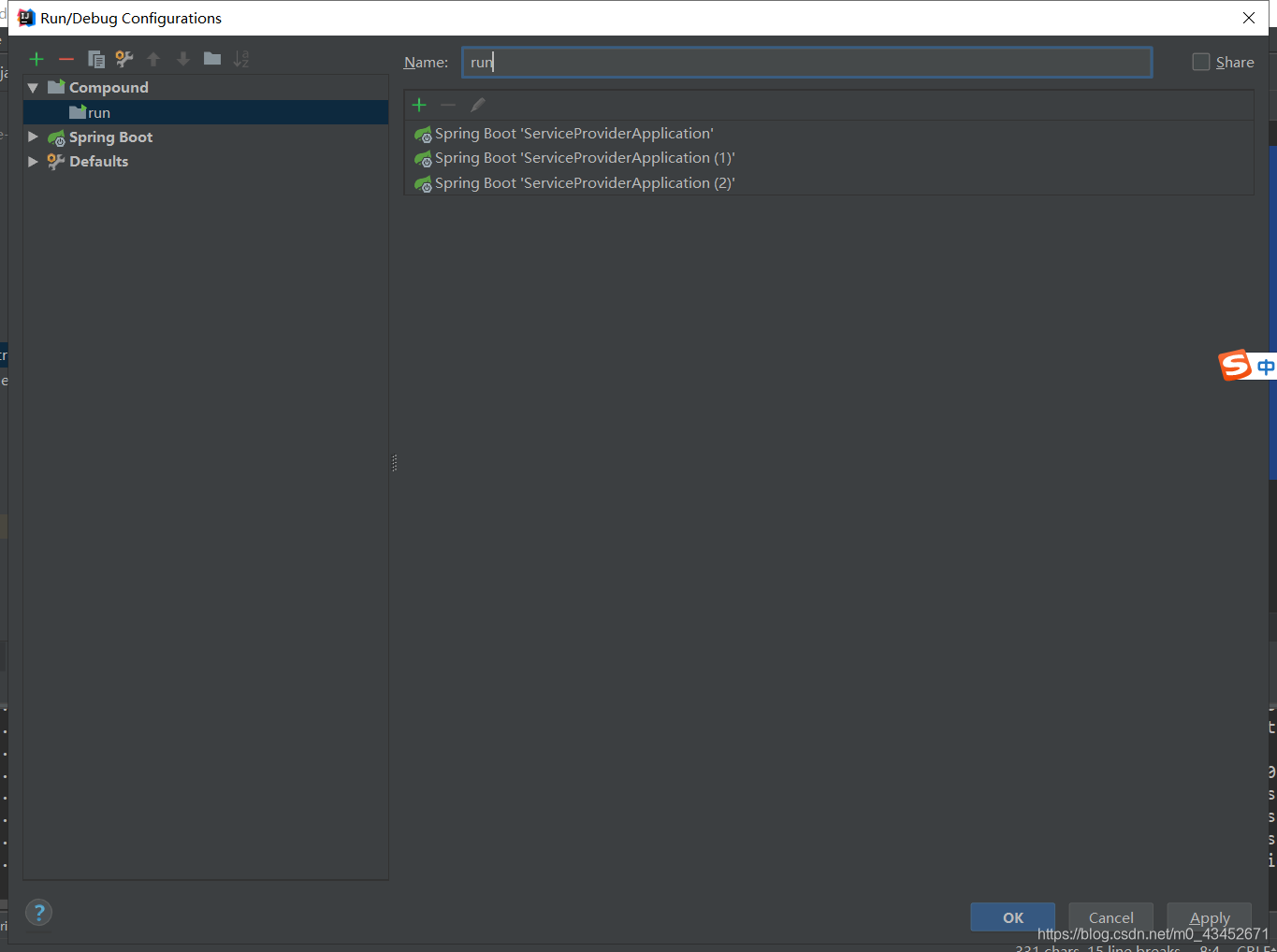Click the panel splitter handle
Screen dimensions: 1277x952
point(395,463)
